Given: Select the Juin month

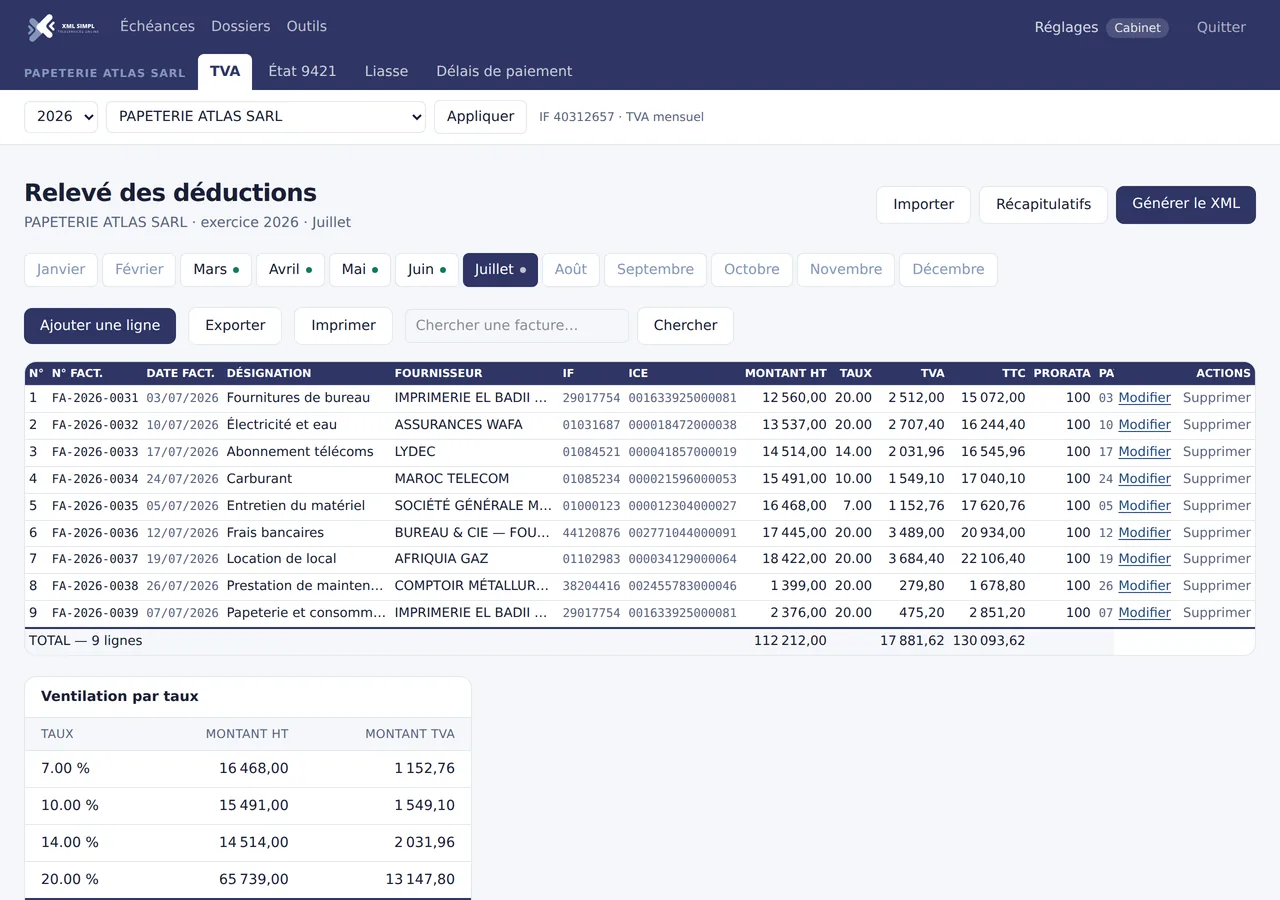Looking at the screenshot, I should click(427, 270).
